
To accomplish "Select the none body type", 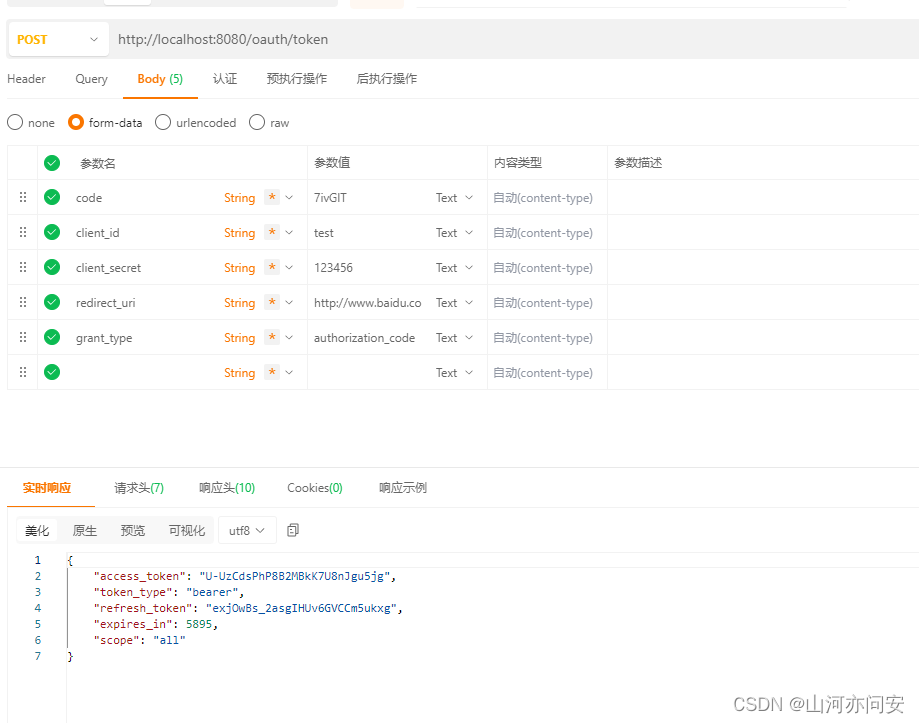I will [x=15, y=122].
